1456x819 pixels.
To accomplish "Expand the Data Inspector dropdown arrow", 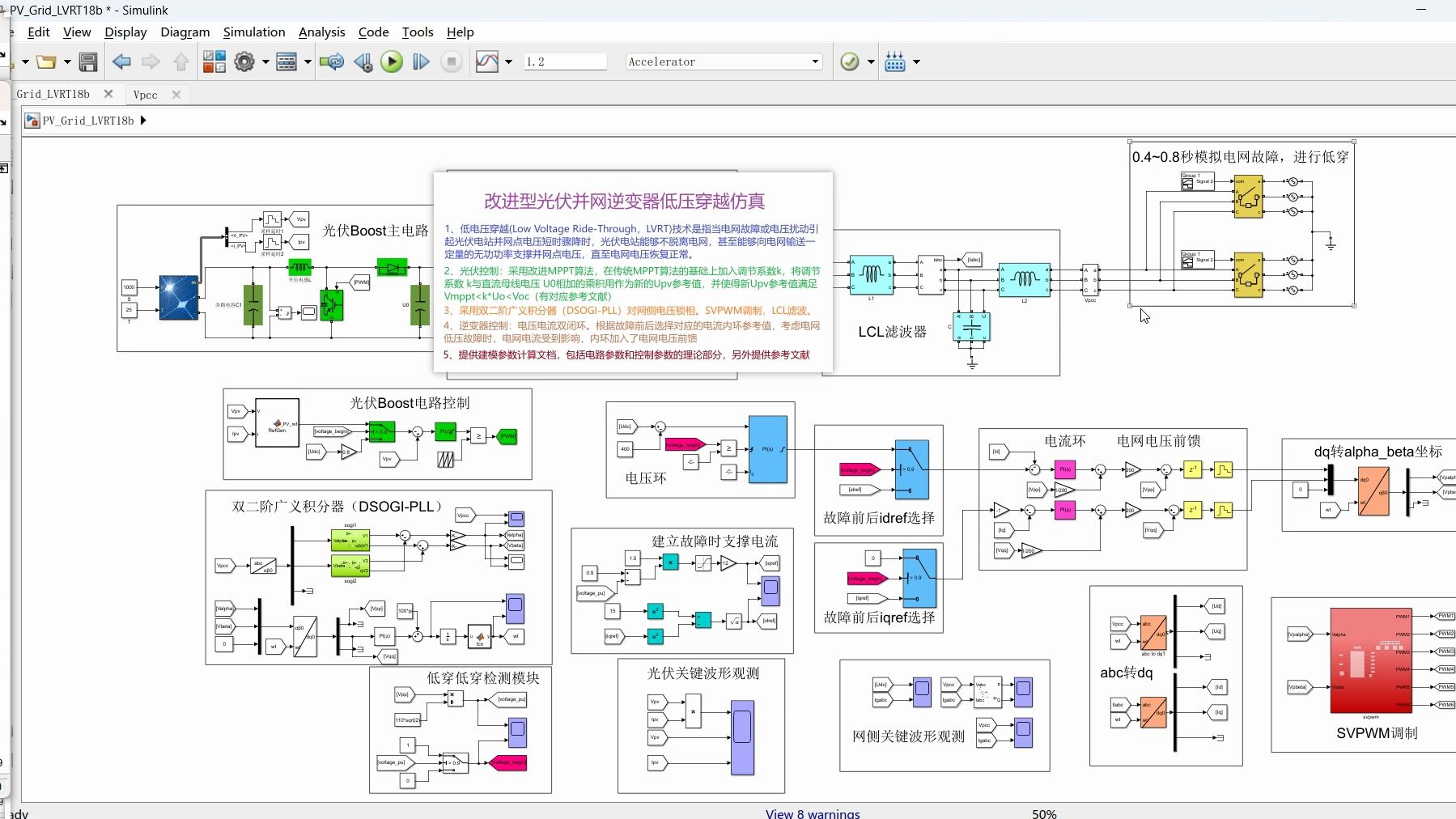I will point(508,62).
